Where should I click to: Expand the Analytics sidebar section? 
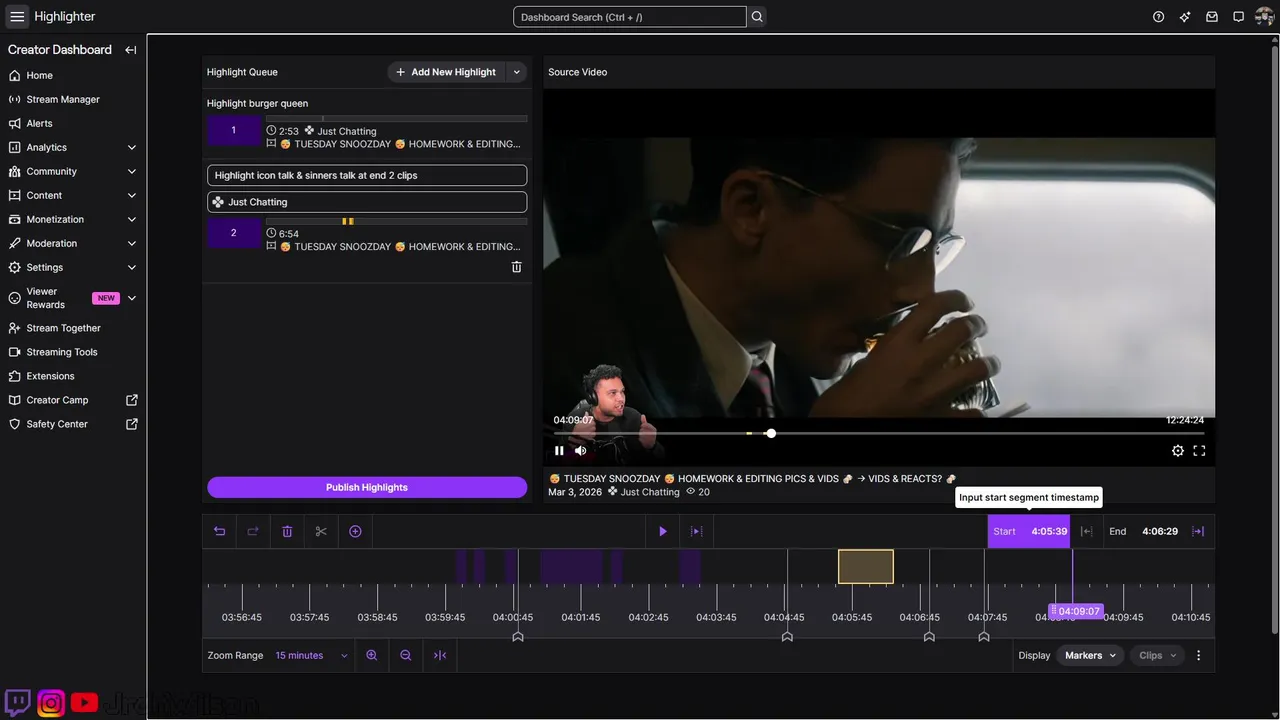click(x=132, y=147)
